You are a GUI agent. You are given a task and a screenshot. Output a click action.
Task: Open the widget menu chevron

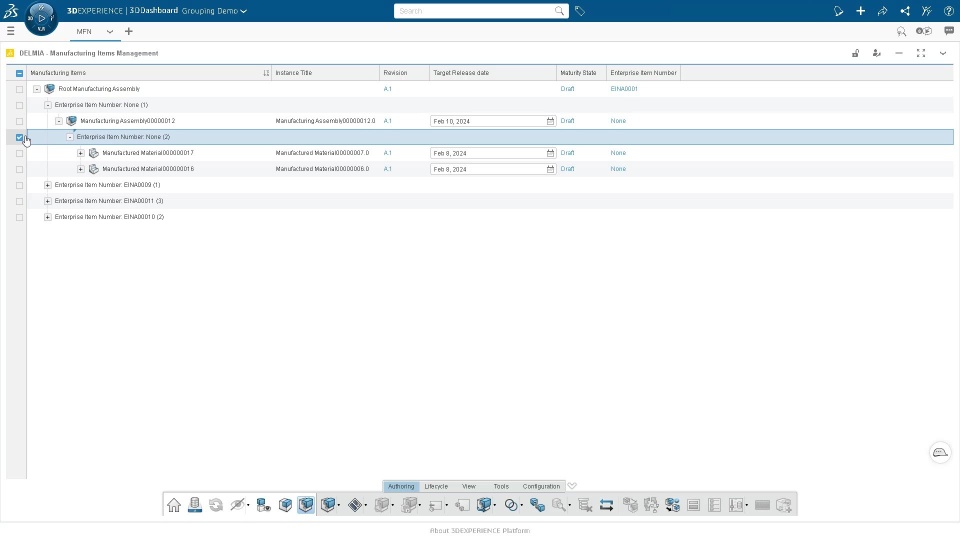pyautogui.click(x=943, y=53)
